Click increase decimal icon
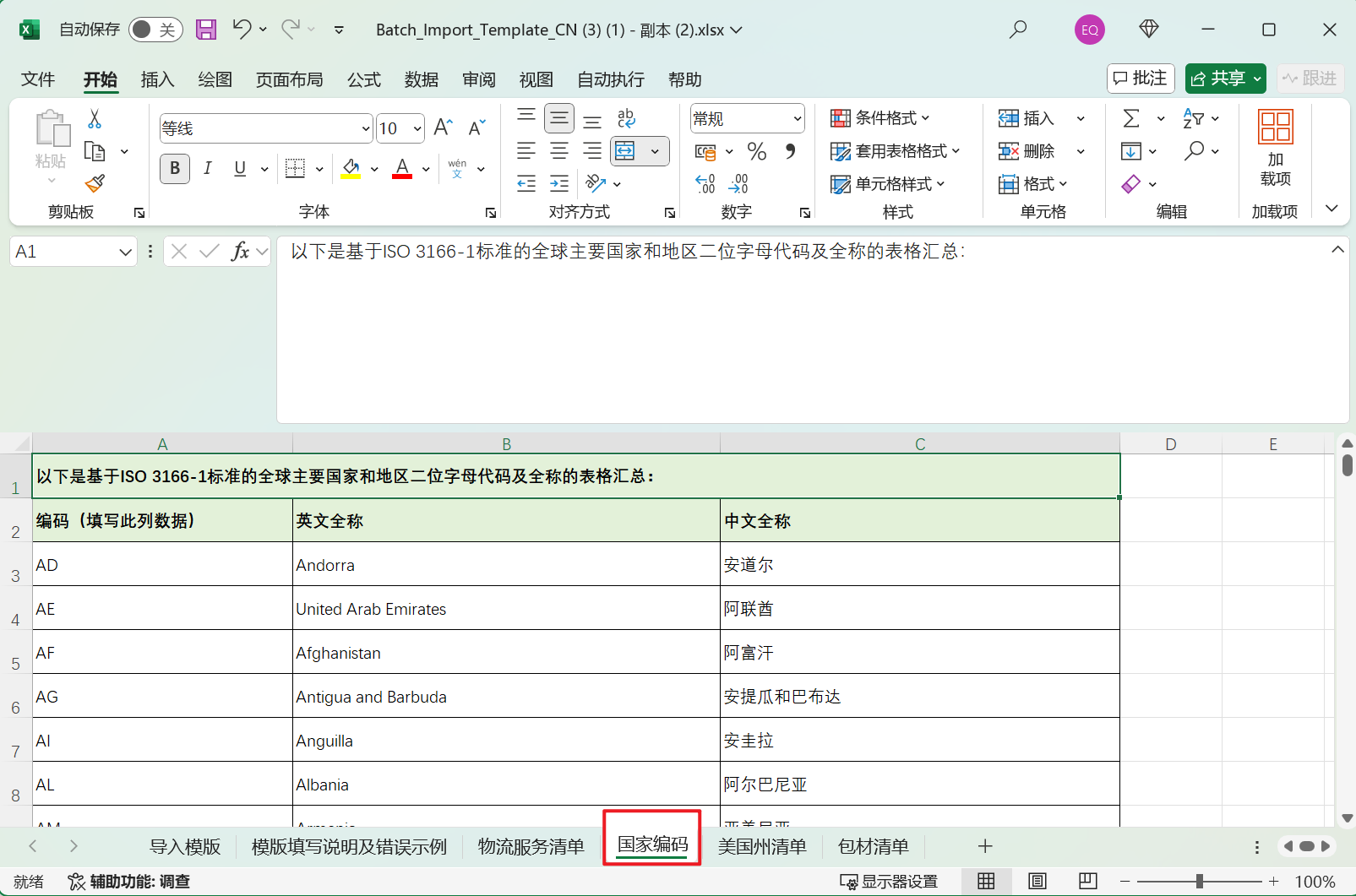The width and height of the screenshot is (1356, 896). [705, 183]
